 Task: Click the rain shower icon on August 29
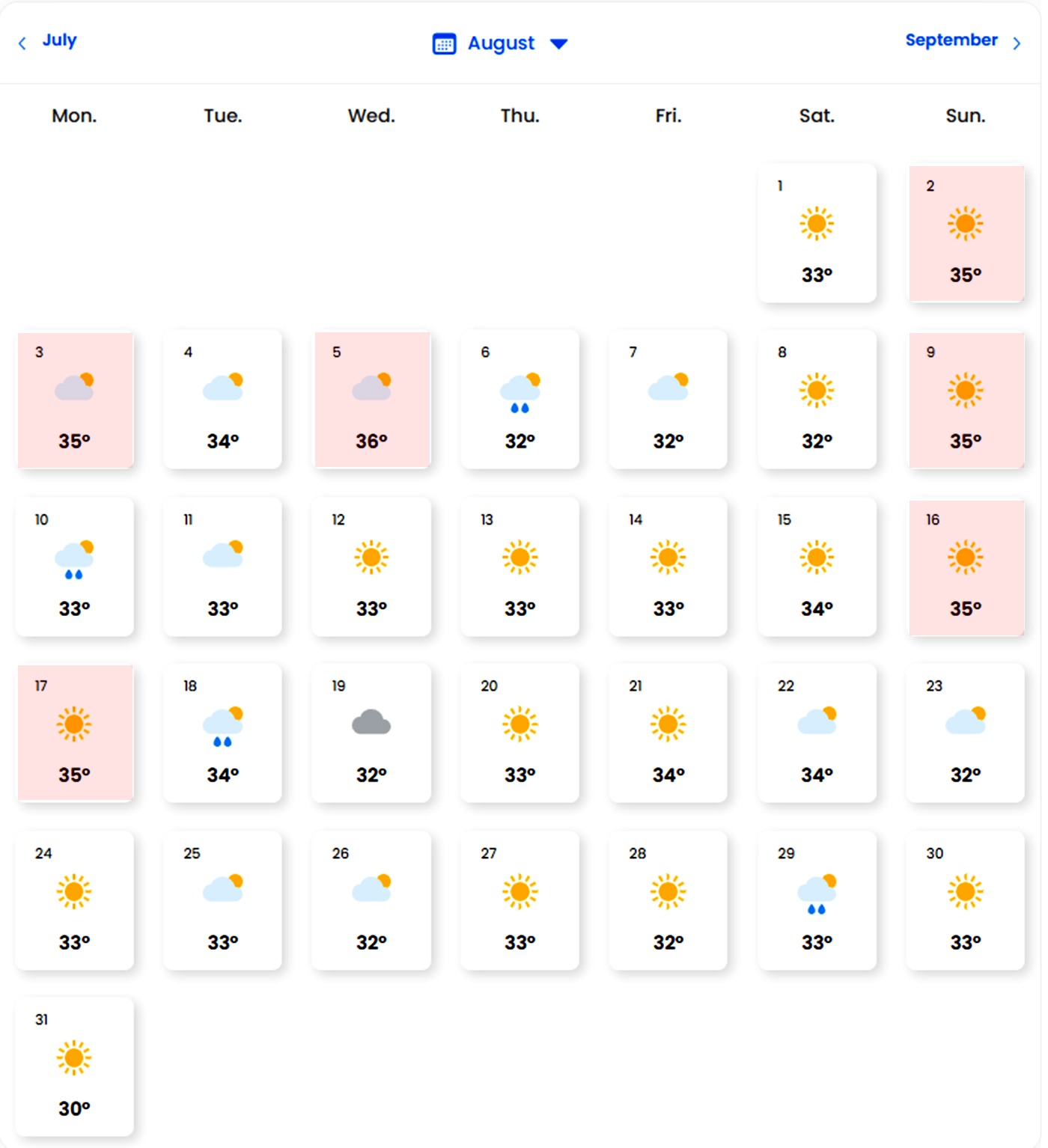[816, 893]
